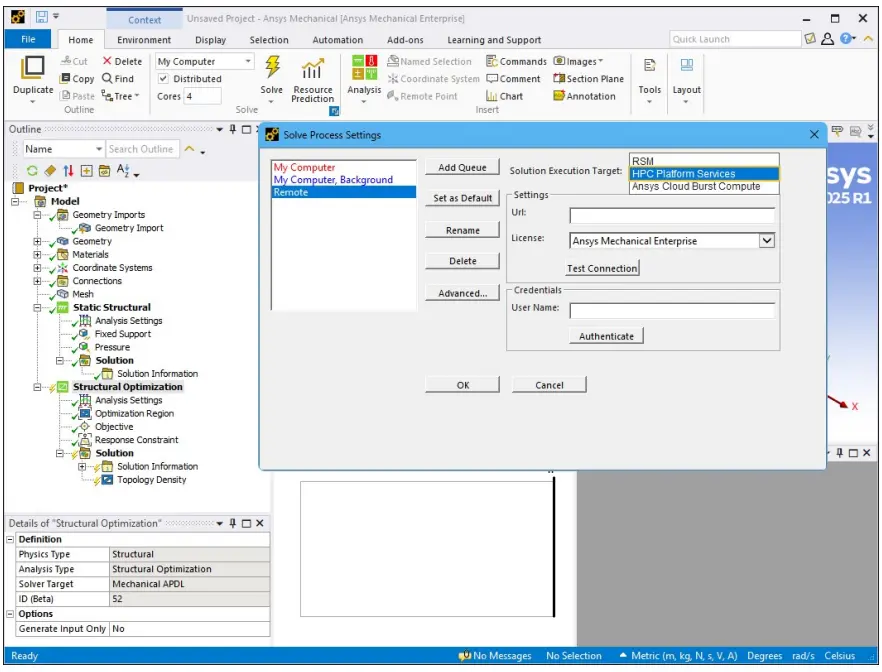Click the Rename button in dialog

462,230
